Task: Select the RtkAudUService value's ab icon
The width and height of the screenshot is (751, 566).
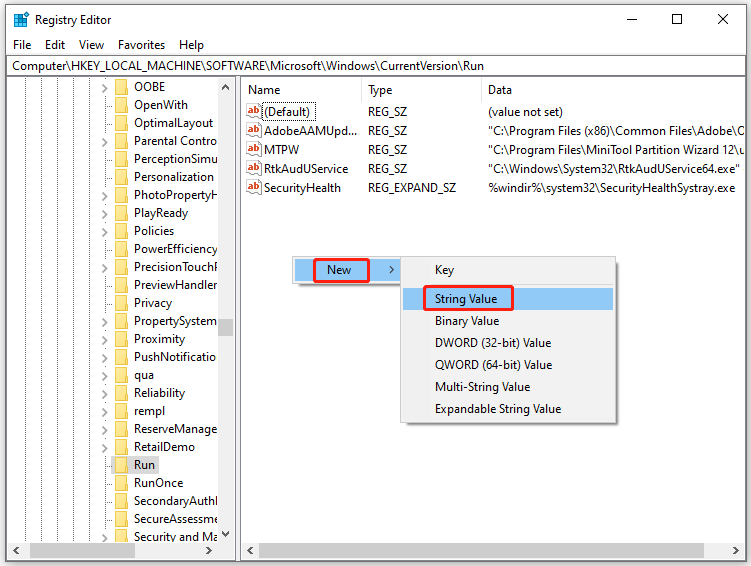Action: point(253,169)
